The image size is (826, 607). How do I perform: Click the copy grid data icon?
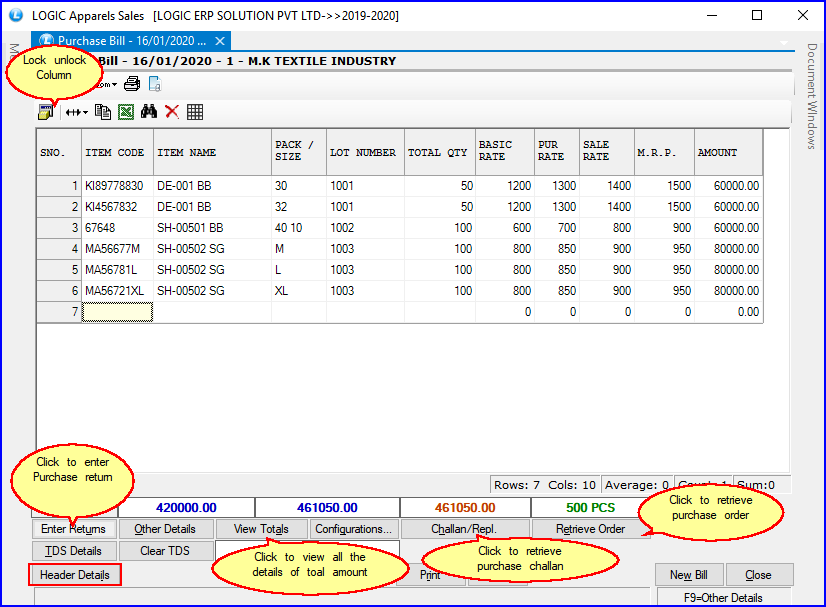pyautogui.click(x=103, y=112)
